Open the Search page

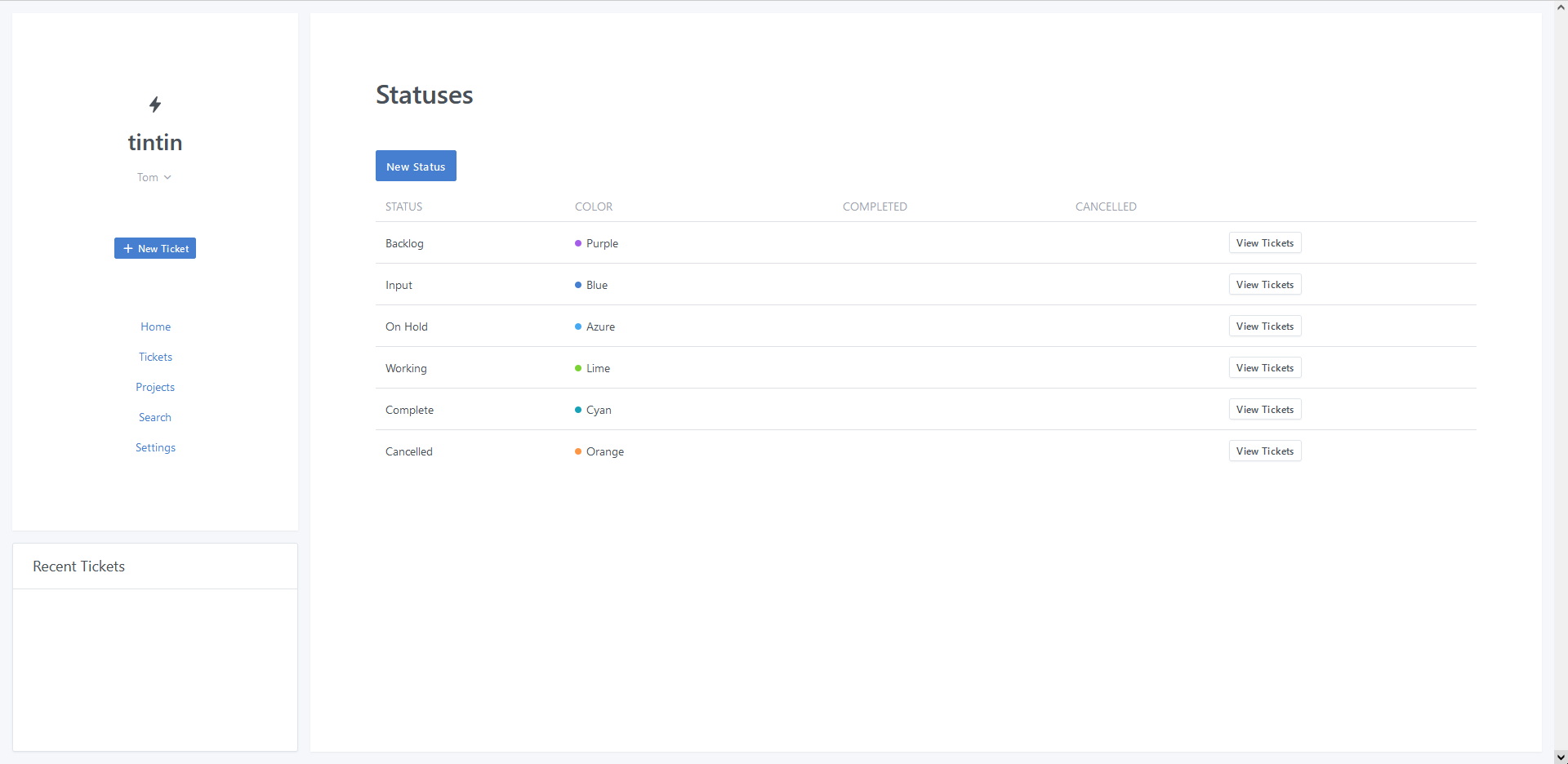coord(155,417)
